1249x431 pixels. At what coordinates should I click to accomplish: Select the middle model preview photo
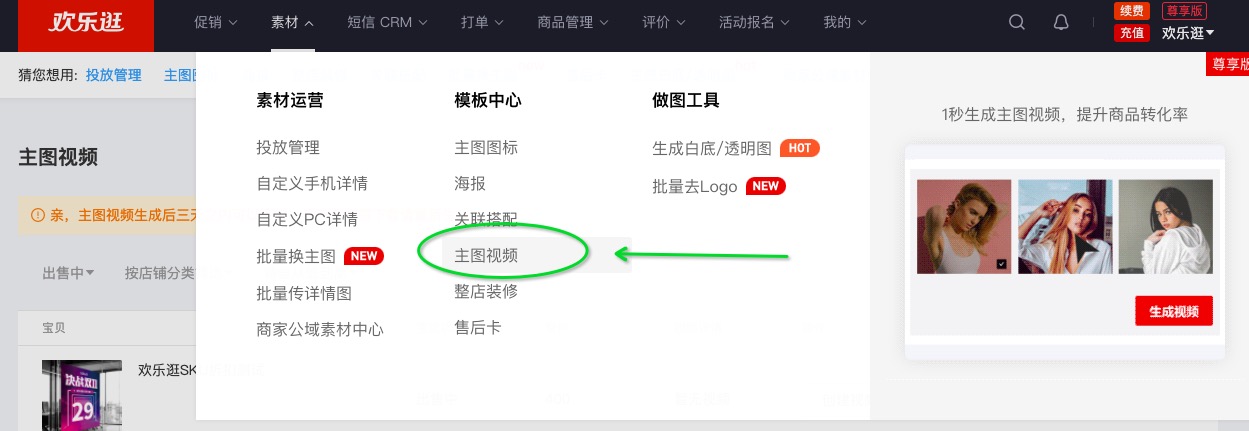point(1064,226)
